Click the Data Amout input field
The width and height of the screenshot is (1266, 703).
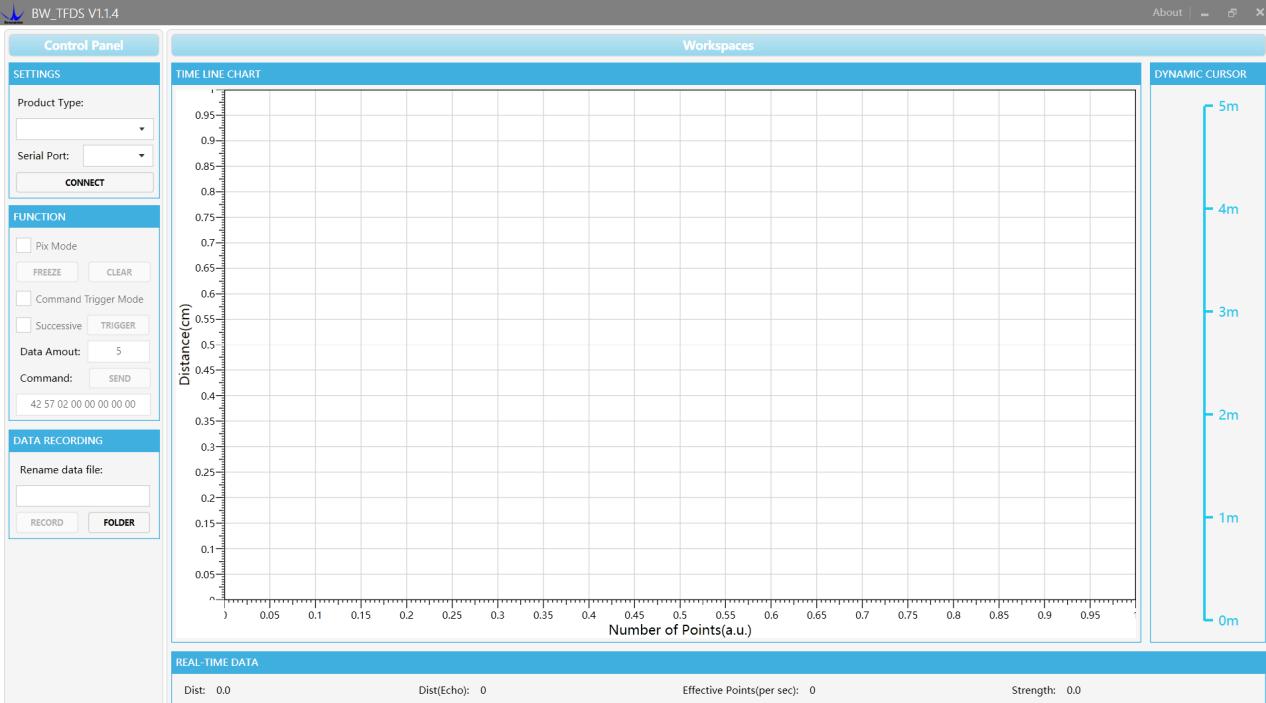point(119,351)
